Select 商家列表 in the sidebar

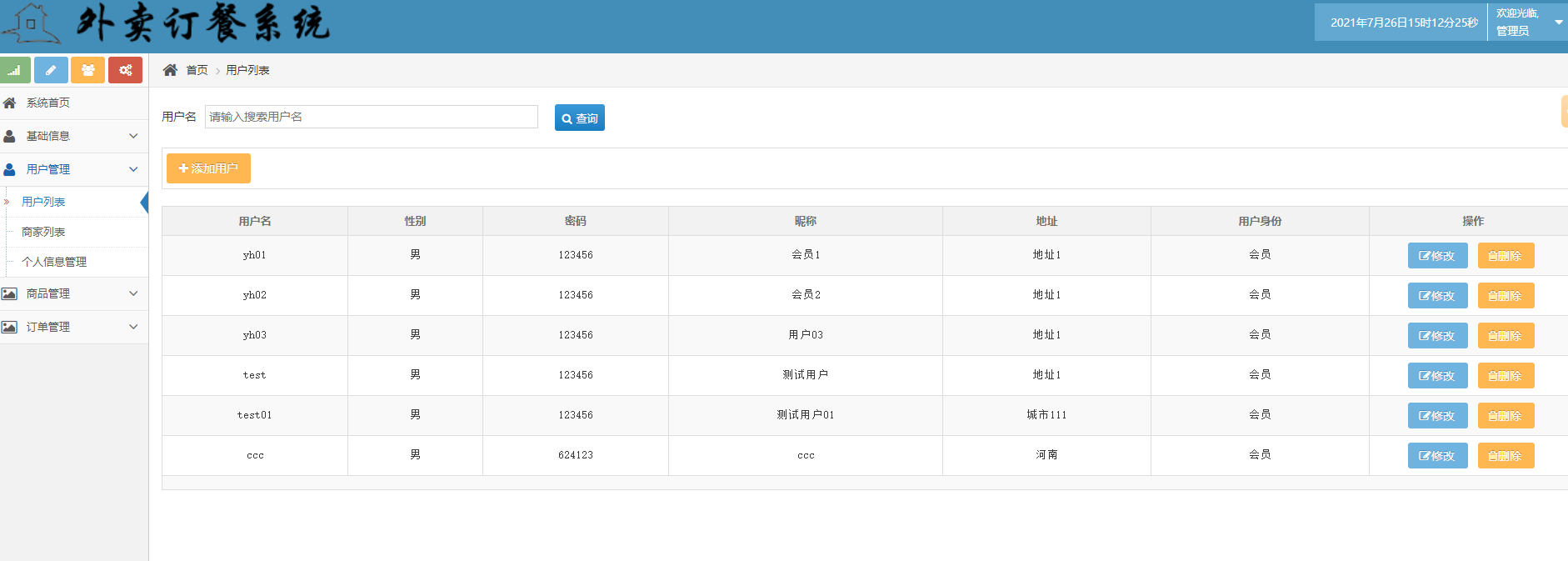click(43, 232)
